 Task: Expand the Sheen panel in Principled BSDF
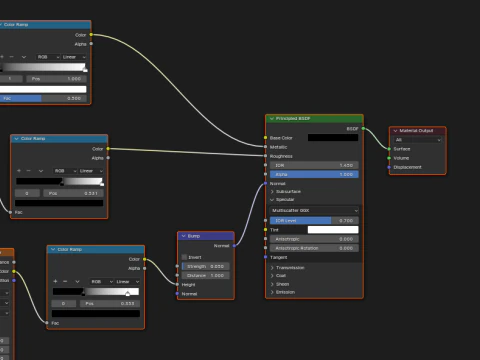pyautogui.click(x=272, y=284)
